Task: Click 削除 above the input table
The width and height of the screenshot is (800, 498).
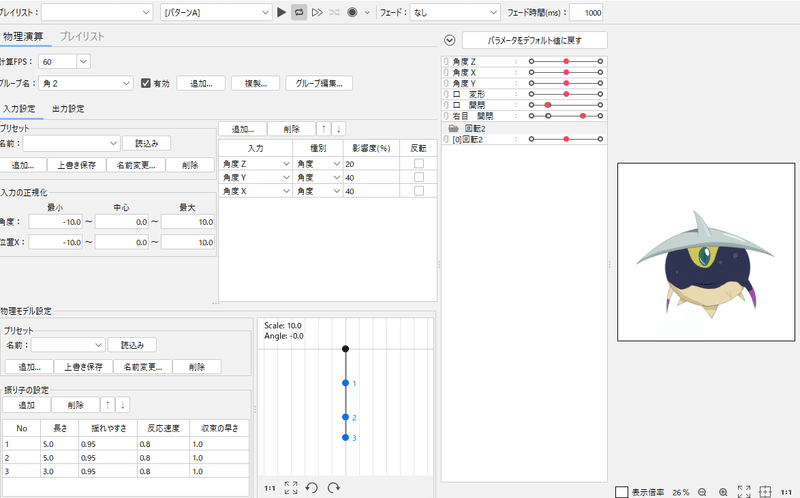Action: (x=291, y=129)
